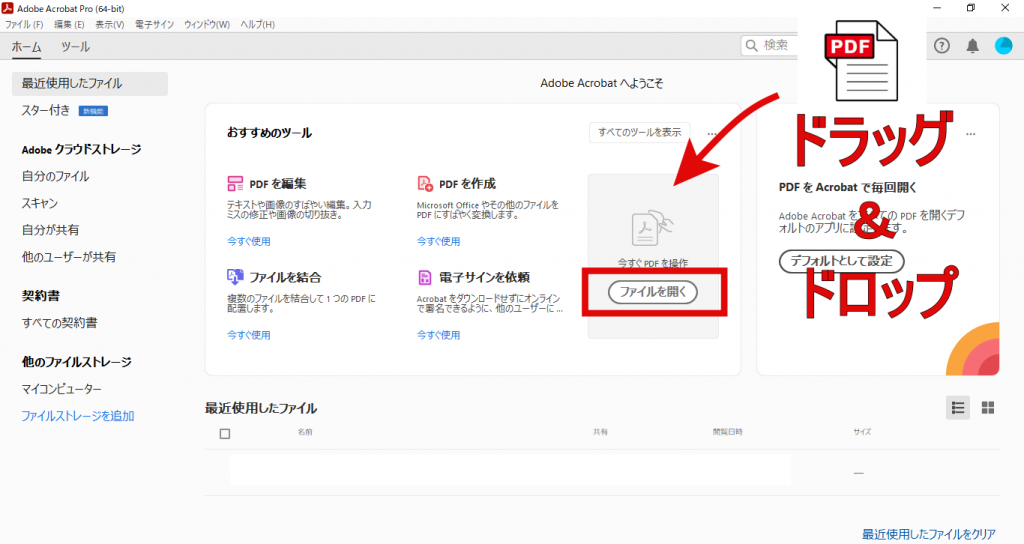Click 最近使用したファイルをクリア link
This screenshot has height=544, width=1024.
929,534
